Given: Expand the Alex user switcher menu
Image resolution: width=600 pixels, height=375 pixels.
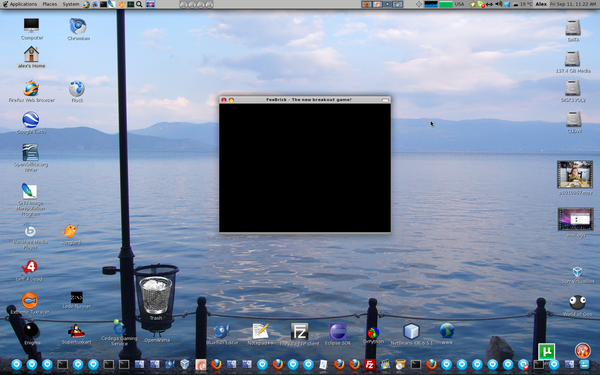Looking at the screenshot, I should [x=541, y=4].
